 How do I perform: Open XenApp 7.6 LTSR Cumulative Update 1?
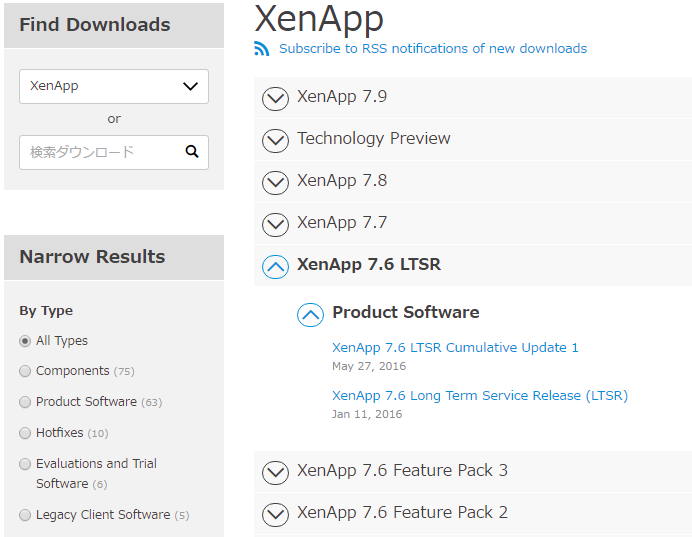455,348
